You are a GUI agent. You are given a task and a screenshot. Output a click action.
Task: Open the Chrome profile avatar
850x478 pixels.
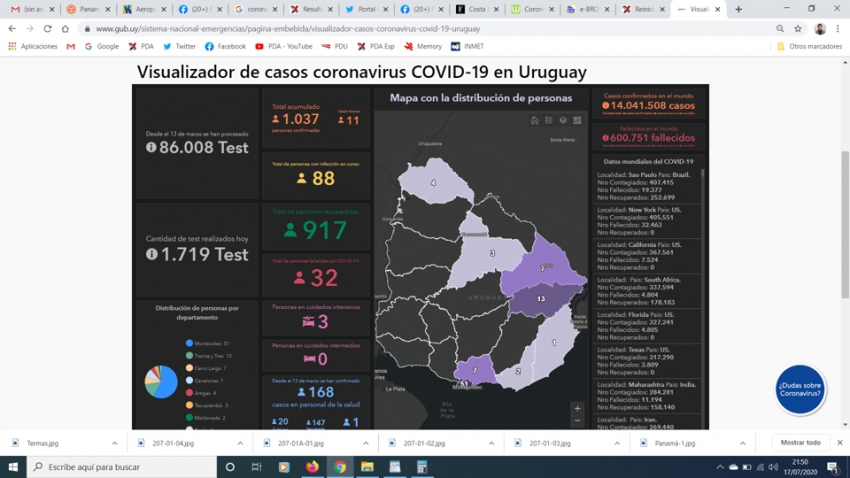pyautogui.click(x=820, y=29)
